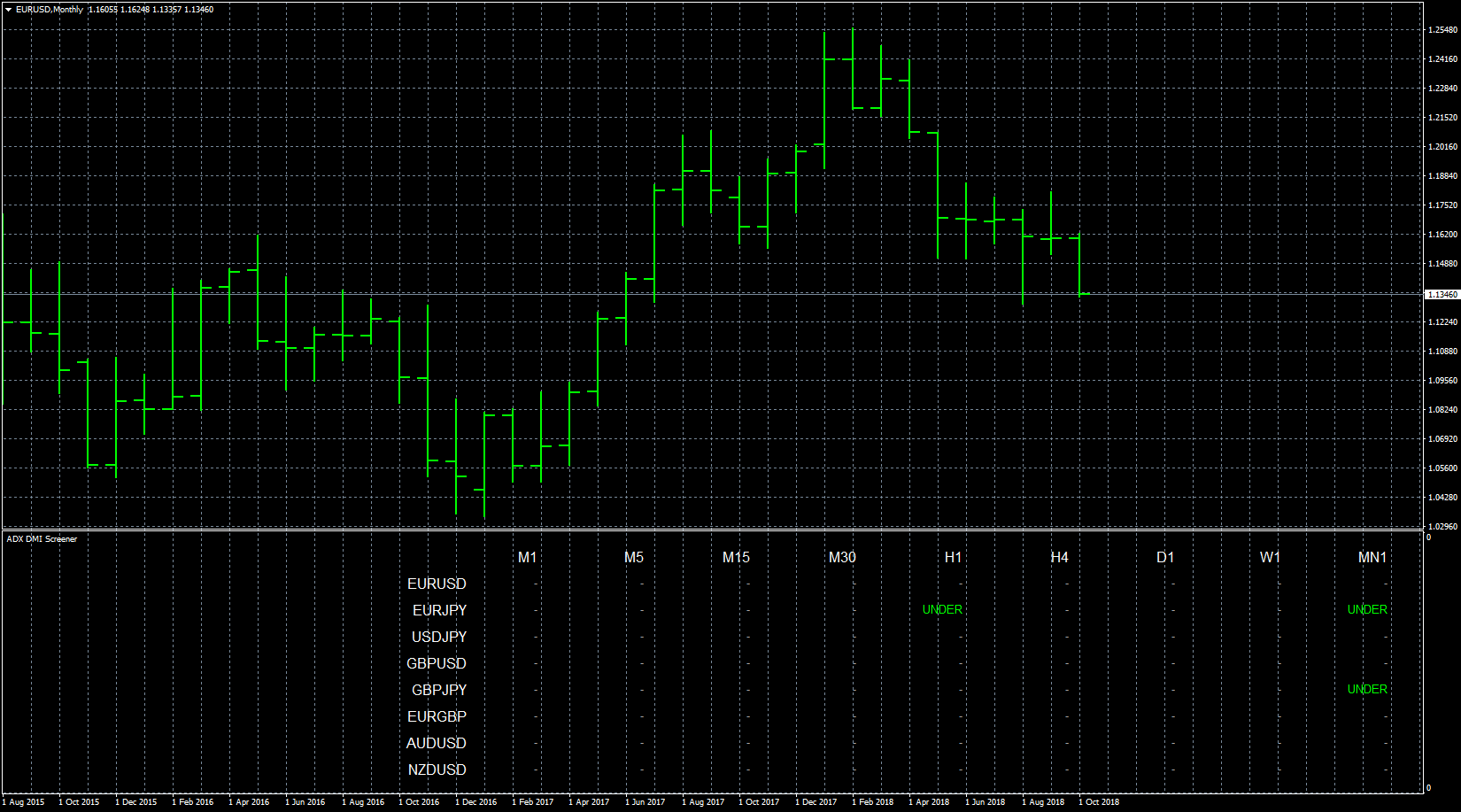Click the 1 Apr 2018 date label
This screenshot has height=812, width=1461.
930,802
